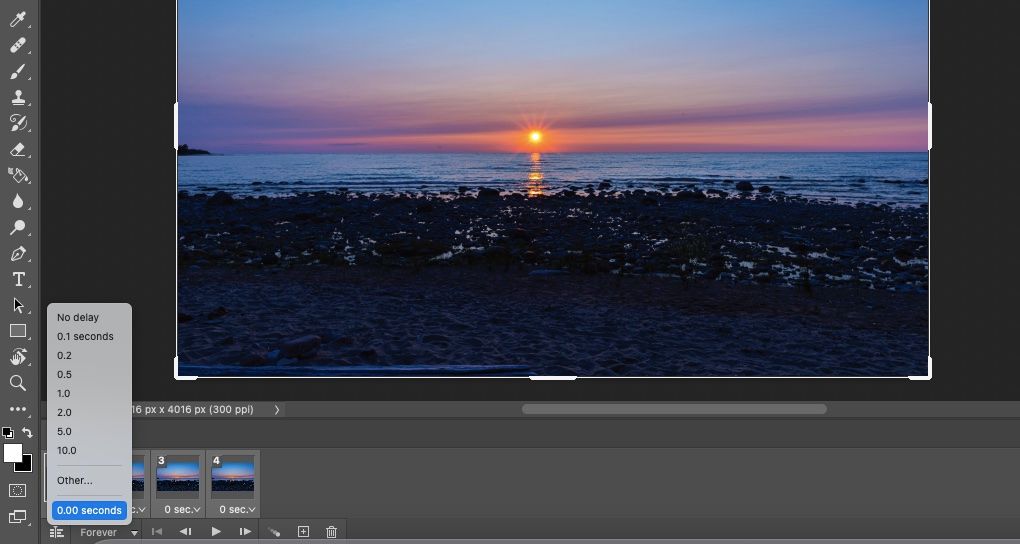1020x544 pixels.
Task: Duplicate the selected frame
Action: (x=304, y=532)
